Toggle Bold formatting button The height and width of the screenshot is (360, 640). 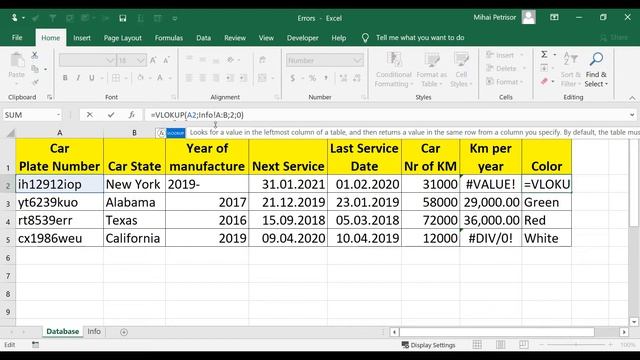(65, 78)
